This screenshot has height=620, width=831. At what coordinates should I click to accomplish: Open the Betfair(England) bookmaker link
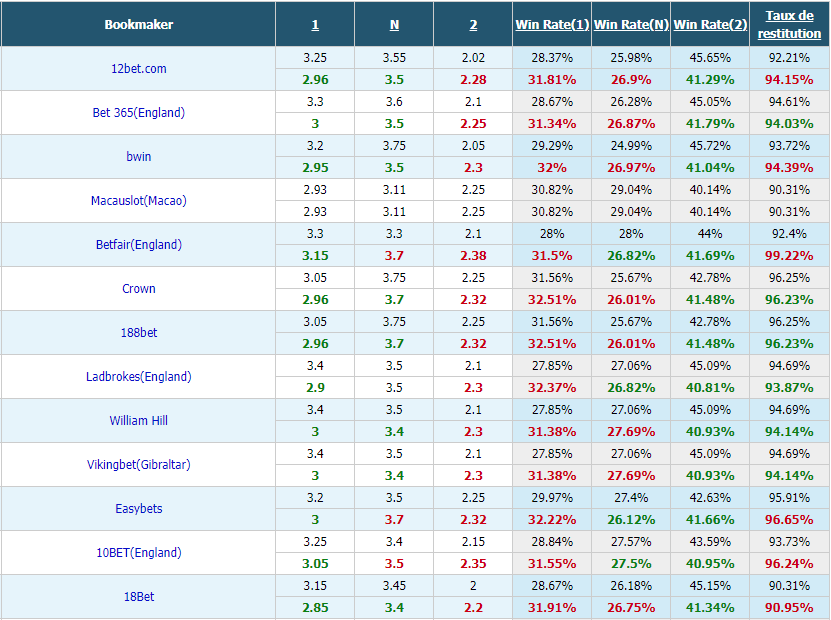click(x=138, y=244)
